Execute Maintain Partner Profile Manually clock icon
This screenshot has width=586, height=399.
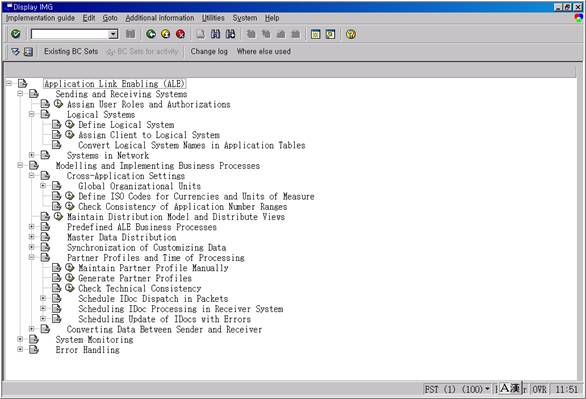tap(70, 267)
